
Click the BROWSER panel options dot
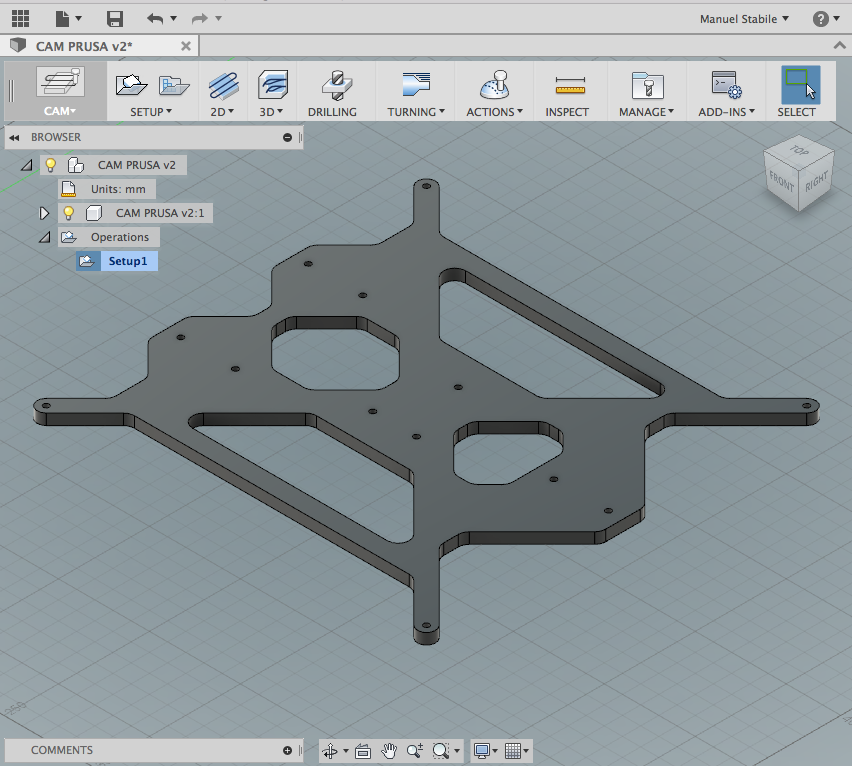tap(287, 137)
